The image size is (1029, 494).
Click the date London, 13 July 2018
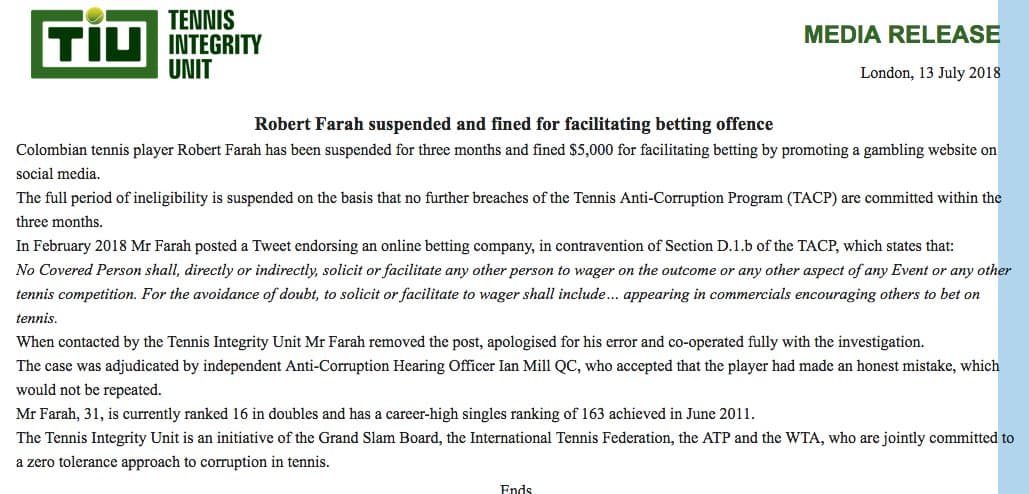[930, 73]
